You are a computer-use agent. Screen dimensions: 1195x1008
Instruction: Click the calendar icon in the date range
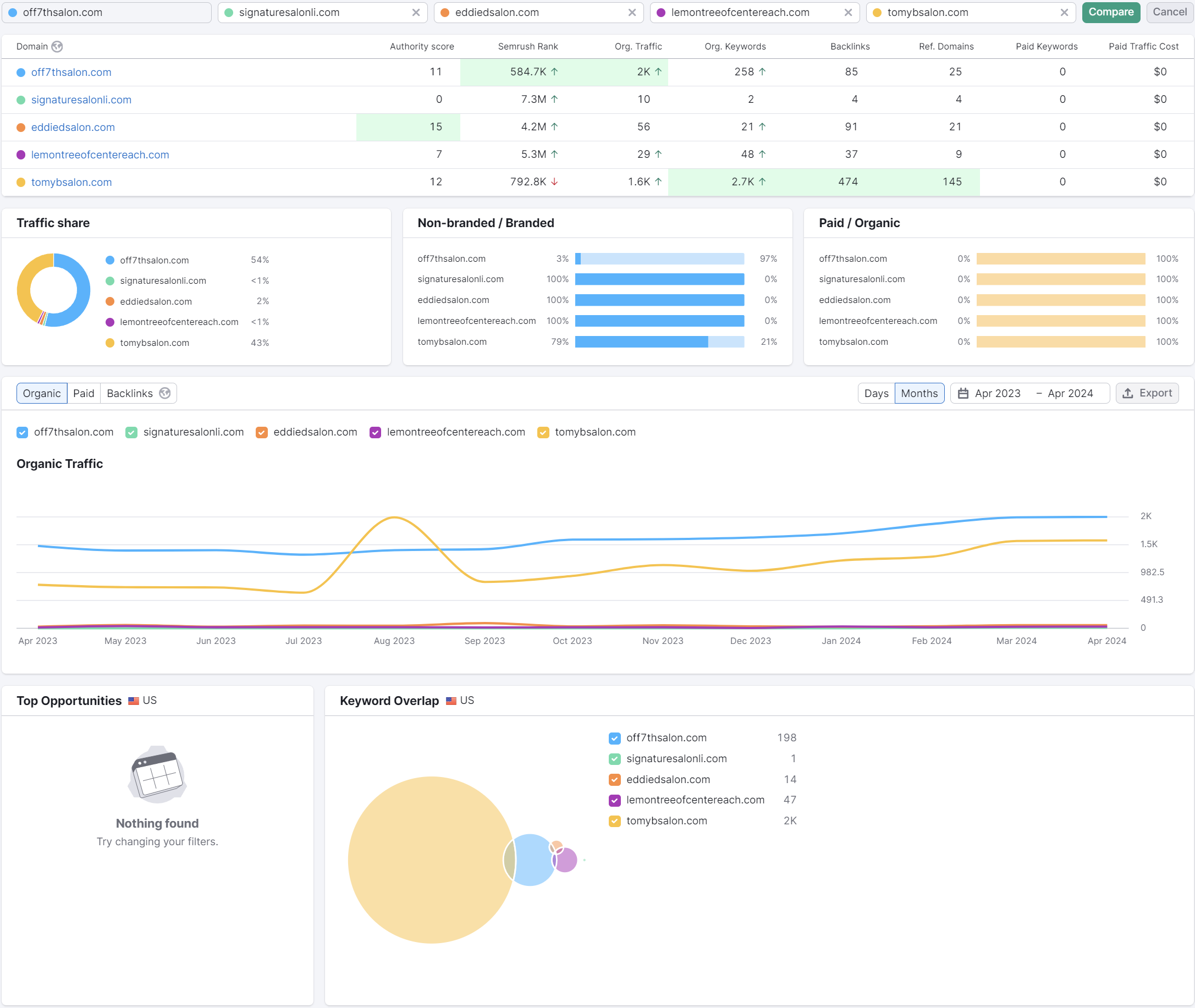click(x=963, y=393)
